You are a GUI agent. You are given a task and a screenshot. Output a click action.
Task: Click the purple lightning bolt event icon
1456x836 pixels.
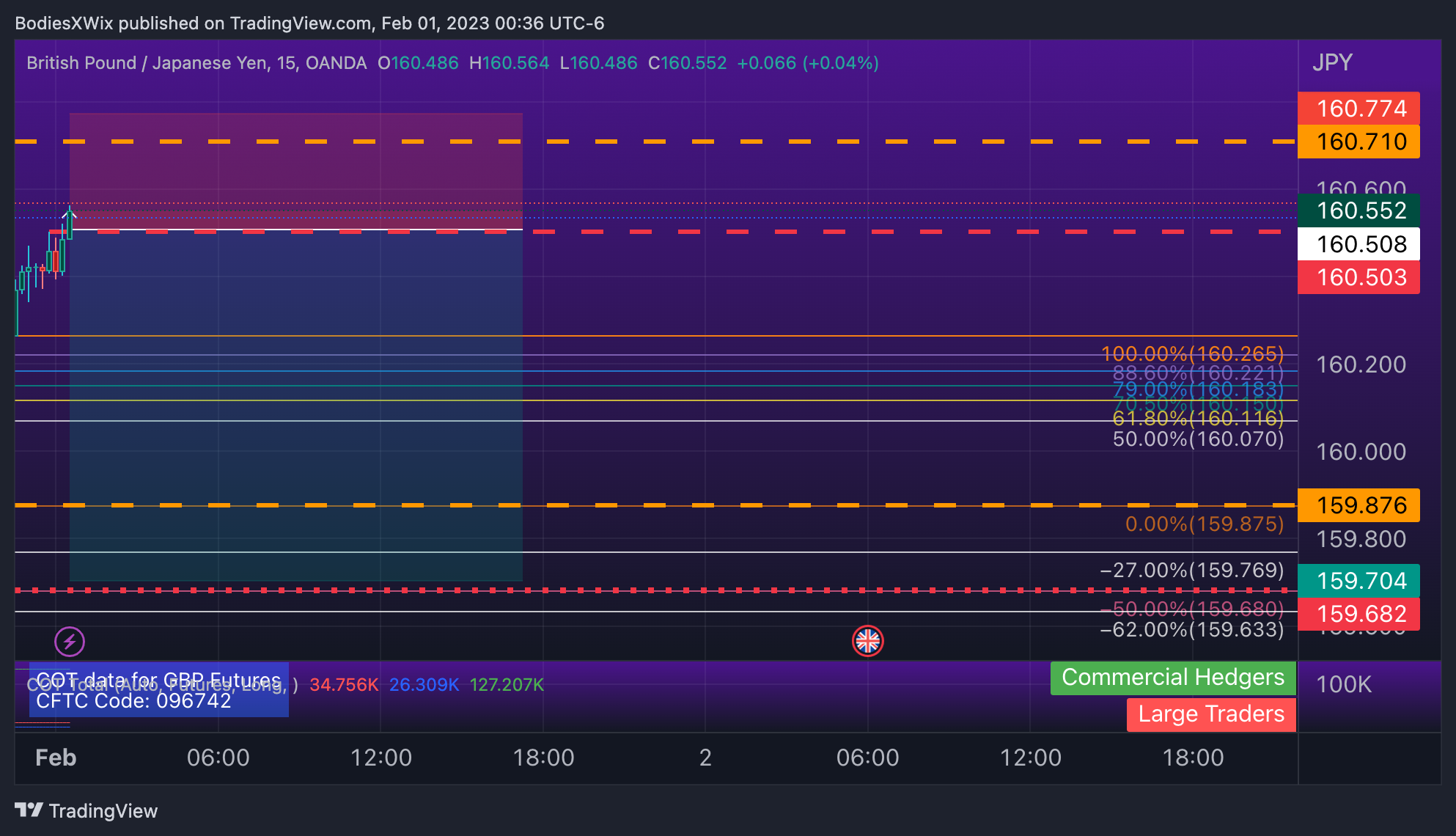[70, 642]
